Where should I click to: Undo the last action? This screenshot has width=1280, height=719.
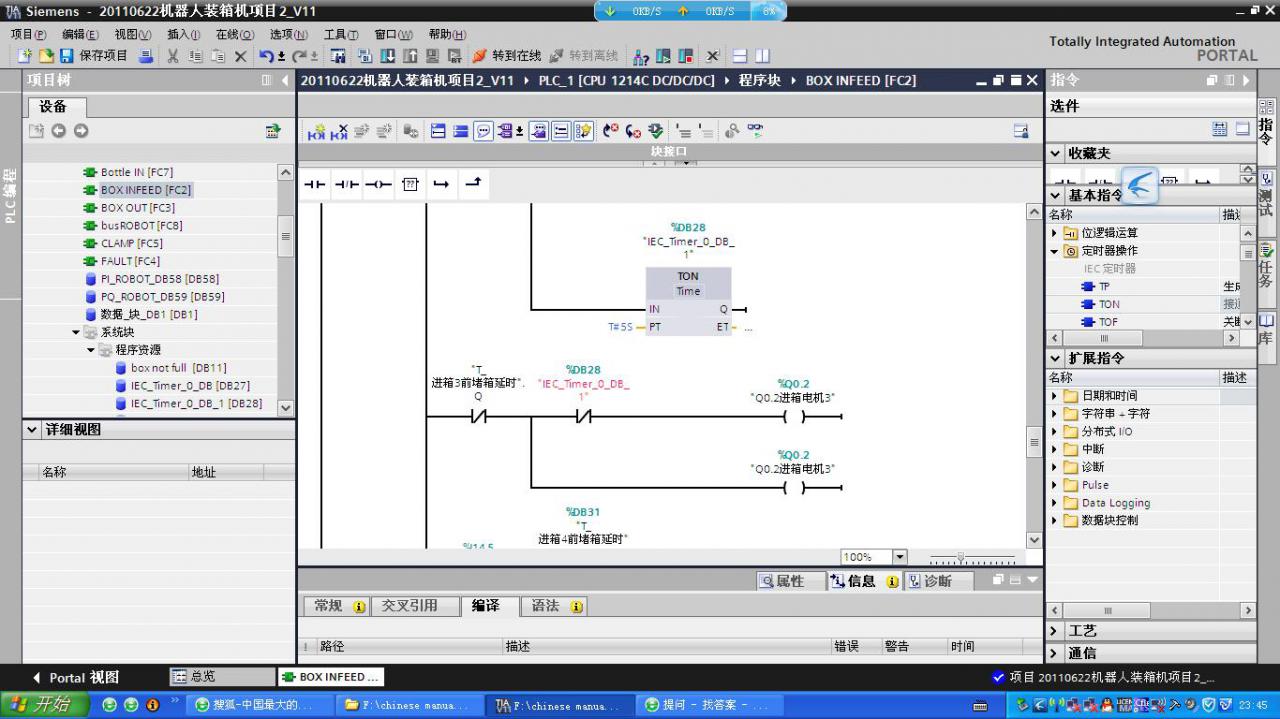click(x=266, y=56)
